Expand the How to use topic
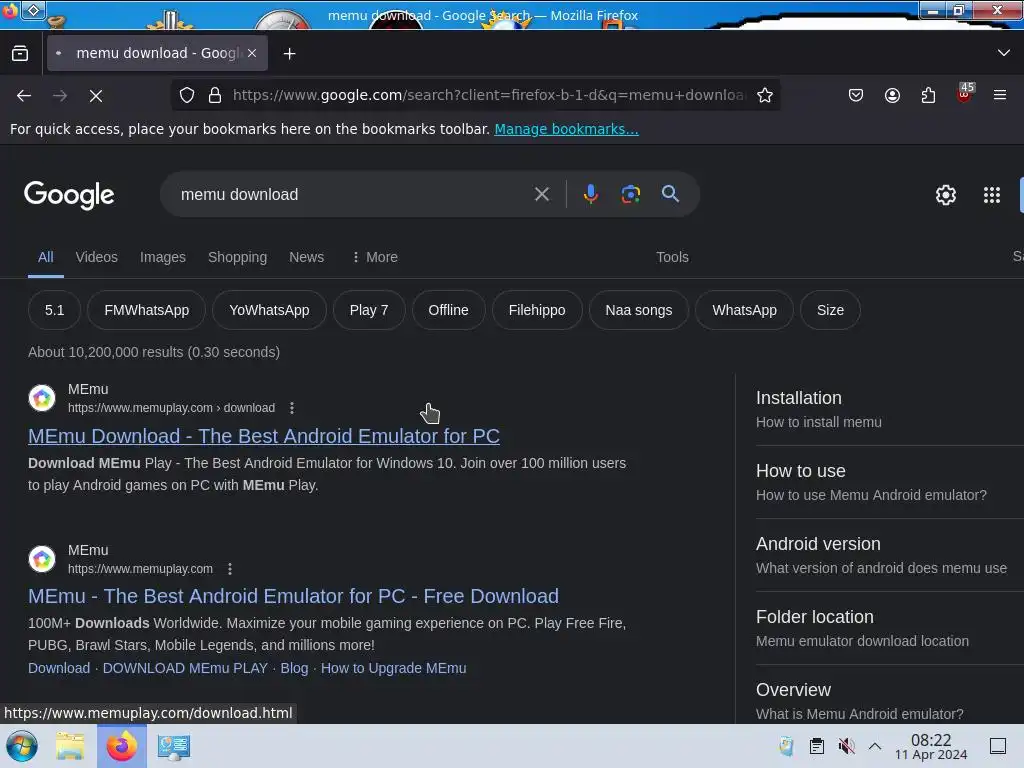The width and height of the screenshot is (1024, 768). 889,483
